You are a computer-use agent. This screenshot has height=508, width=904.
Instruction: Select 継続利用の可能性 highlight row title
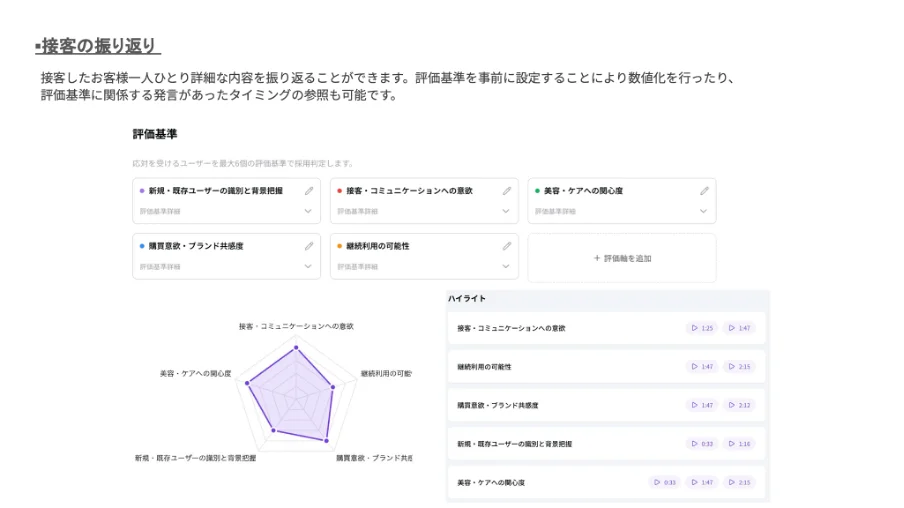tap(484, 367)
